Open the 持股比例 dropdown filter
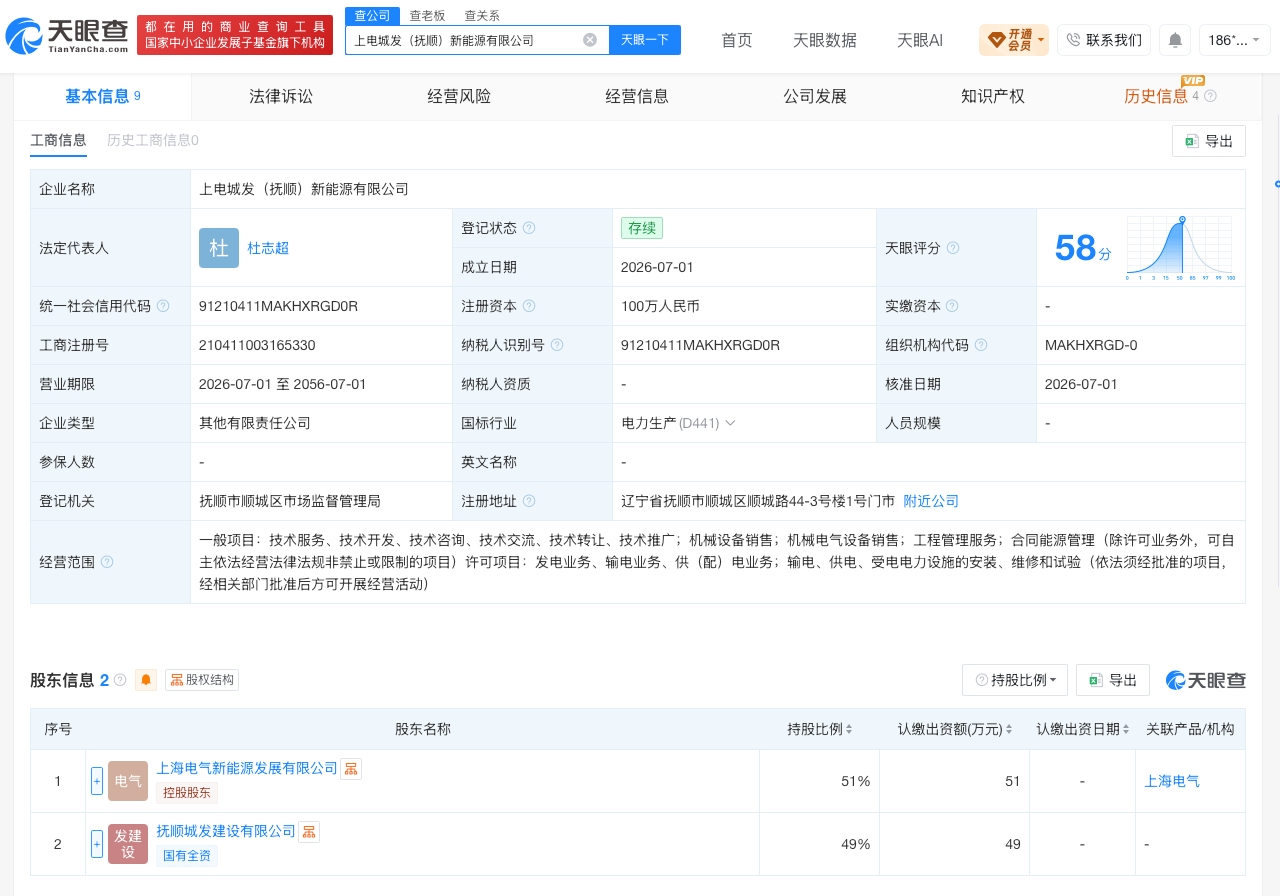 1015,680
